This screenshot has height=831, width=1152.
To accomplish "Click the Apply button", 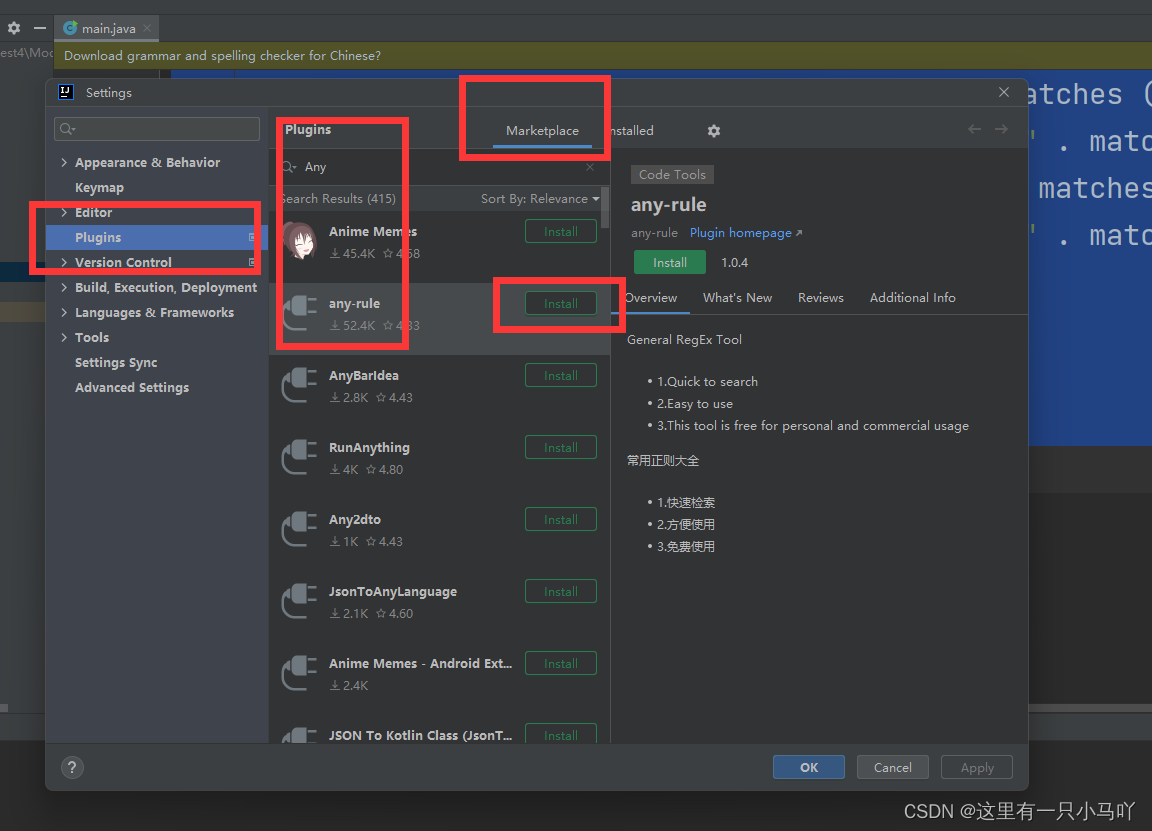I will point(976,767).
